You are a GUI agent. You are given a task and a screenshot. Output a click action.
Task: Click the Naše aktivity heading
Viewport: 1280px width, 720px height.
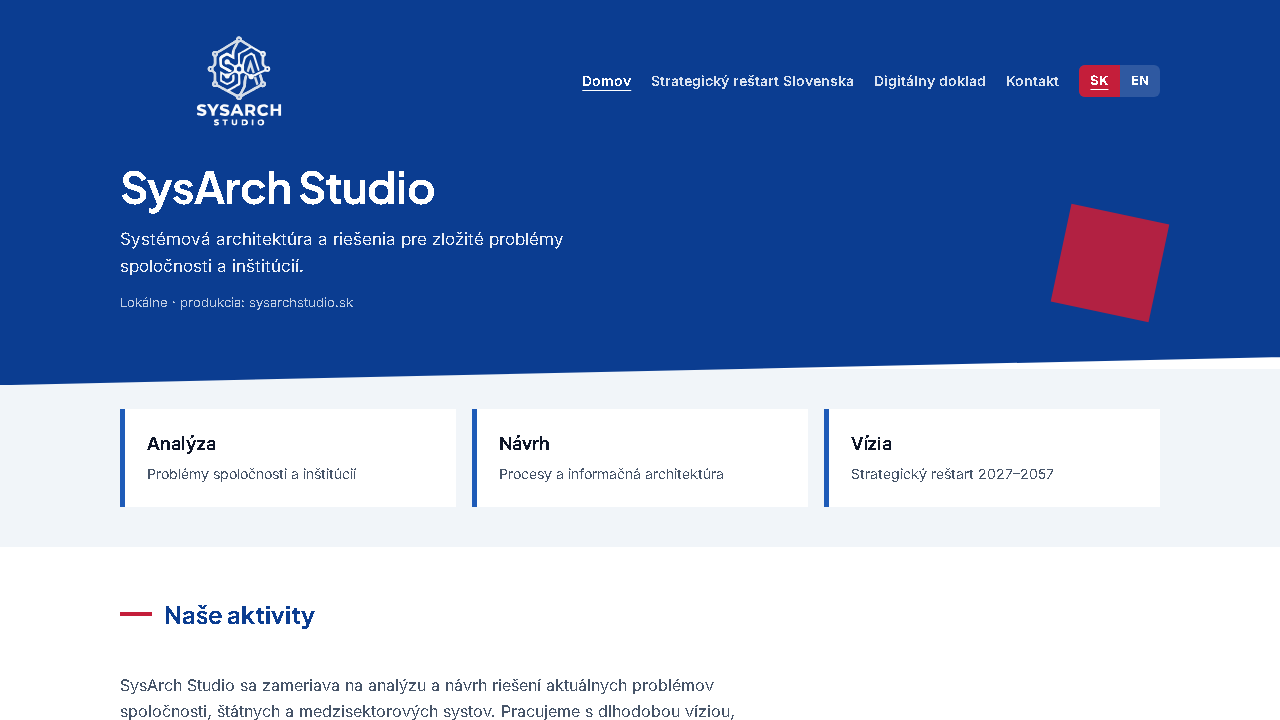239,615
